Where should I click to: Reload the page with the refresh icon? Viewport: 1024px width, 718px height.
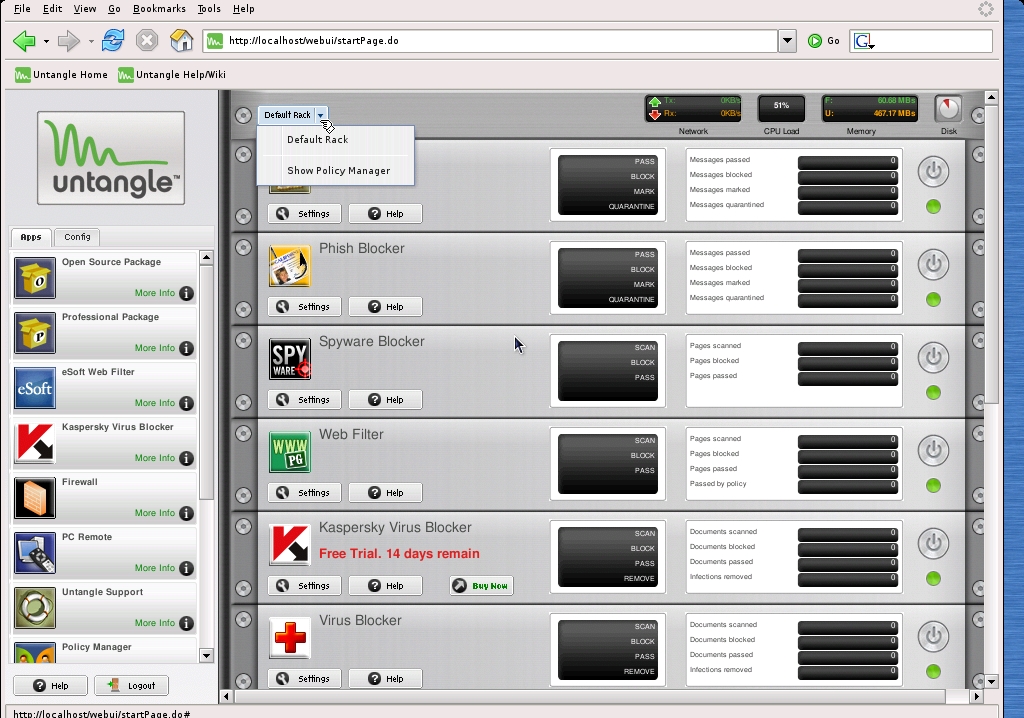pyautogui.click(x=113, y=41)
